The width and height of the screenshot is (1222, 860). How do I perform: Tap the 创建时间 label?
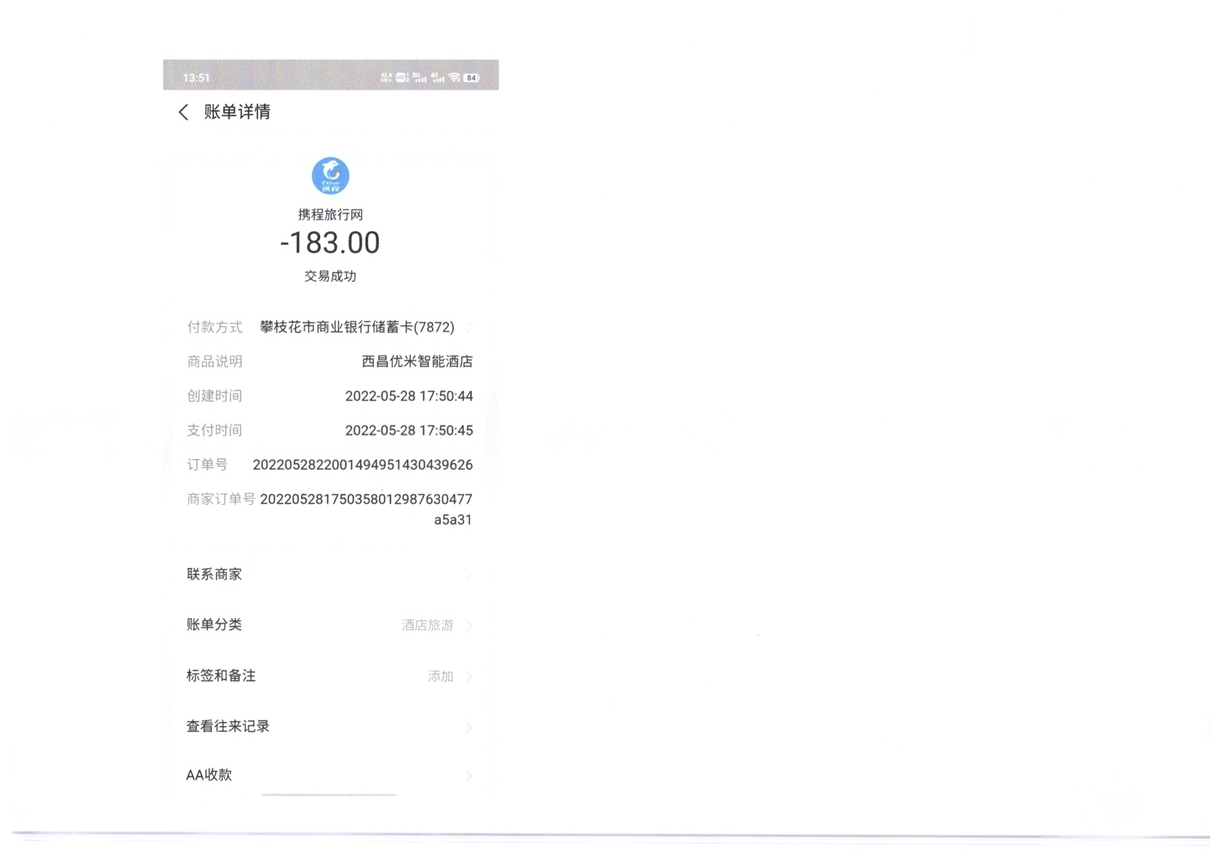coord(214,396)
